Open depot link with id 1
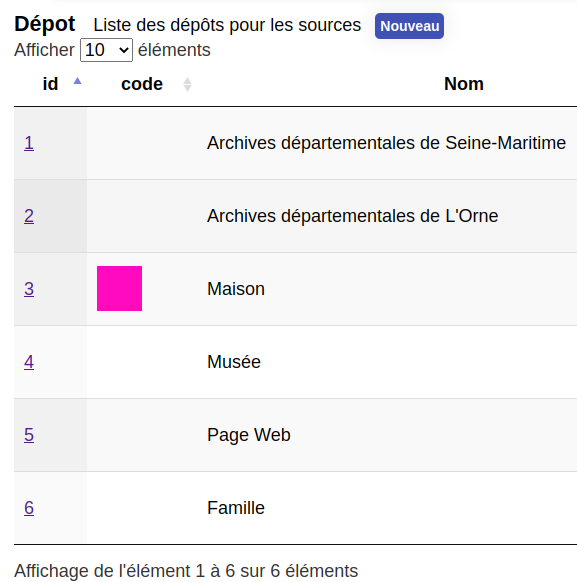This screenshot has height=582, width=577. [29, 143]
